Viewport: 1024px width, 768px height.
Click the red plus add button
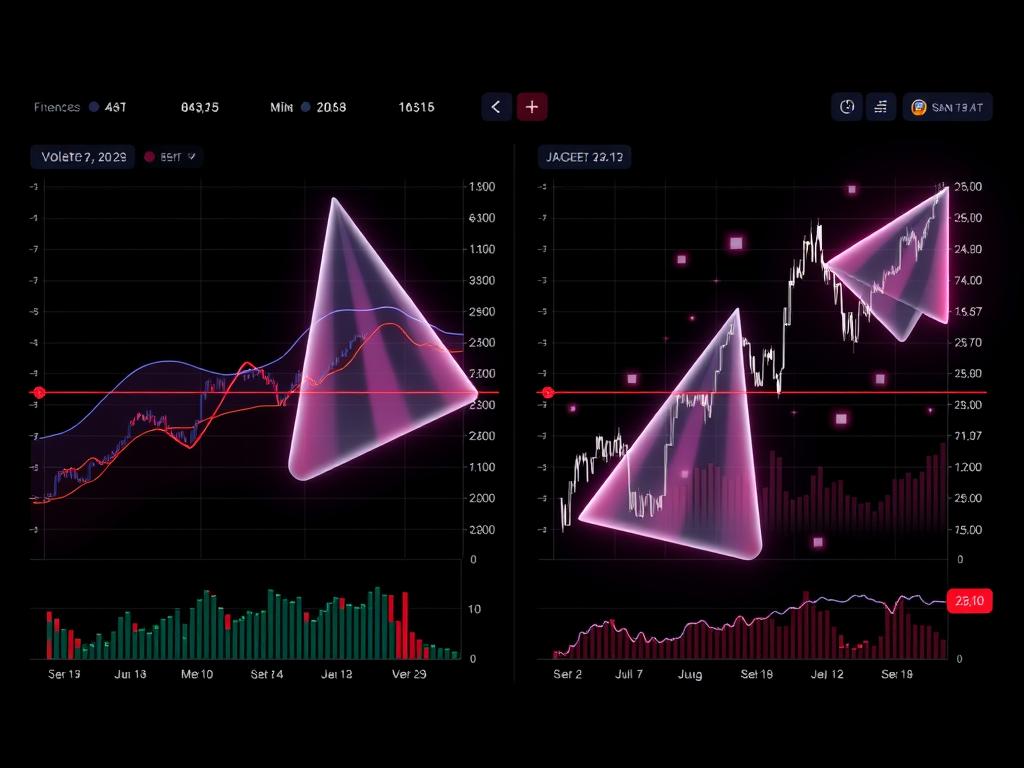[x=532, y=106]
